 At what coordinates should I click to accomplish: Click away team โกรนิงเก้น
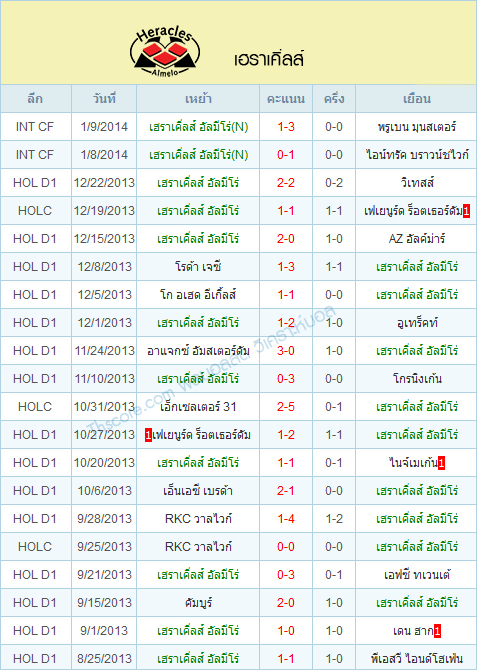tap(417, 379)
